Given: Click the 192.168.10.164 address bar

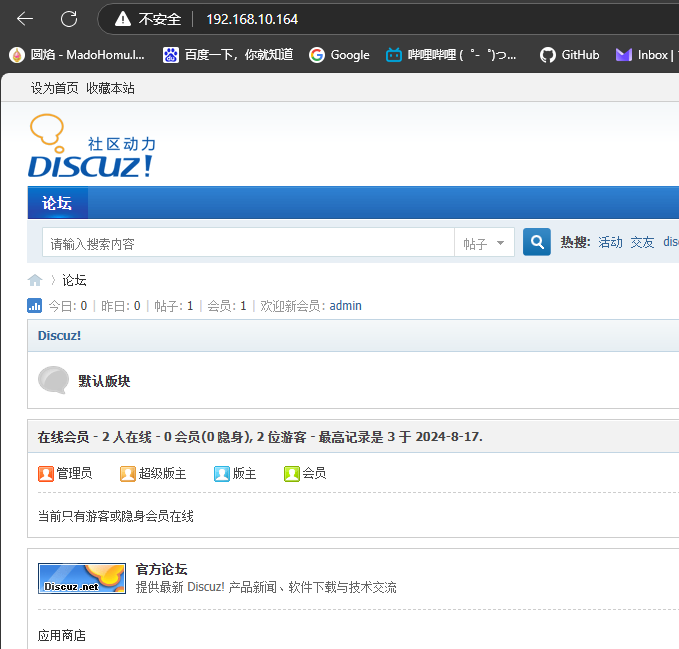Looking at the screenshot, I should click(252, 19).
